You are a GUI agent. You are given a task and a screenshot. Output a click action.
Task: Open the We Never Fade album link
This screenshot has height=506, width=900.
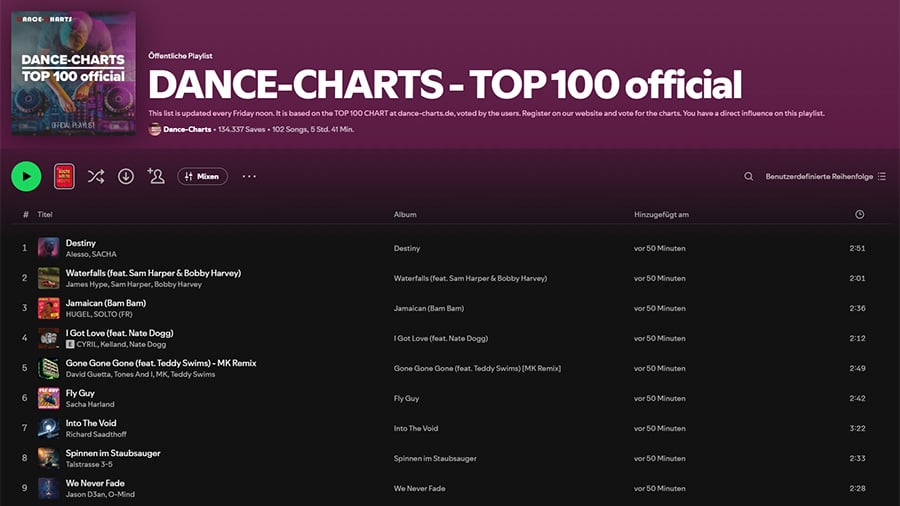click(420, 488)
